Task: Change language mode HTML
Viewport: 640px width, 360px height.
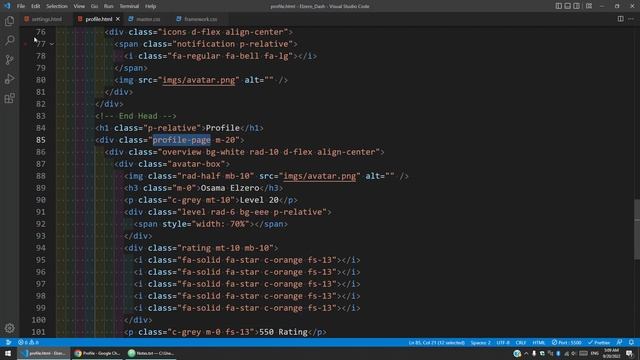Action: (x=539, y=342)
